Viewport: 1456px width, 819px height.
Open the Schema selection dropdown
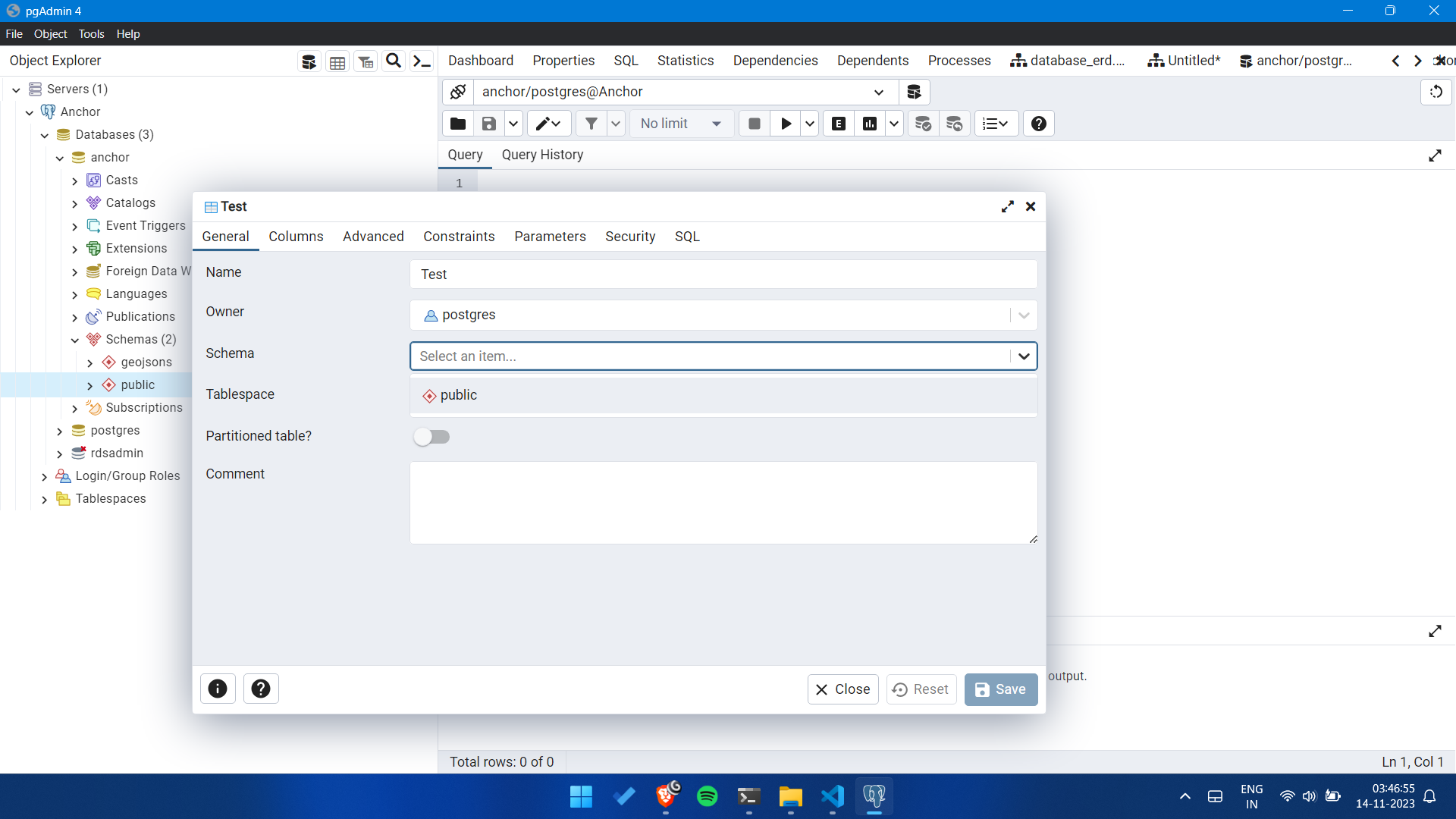pyautogui.click(x=1024, y=356)
